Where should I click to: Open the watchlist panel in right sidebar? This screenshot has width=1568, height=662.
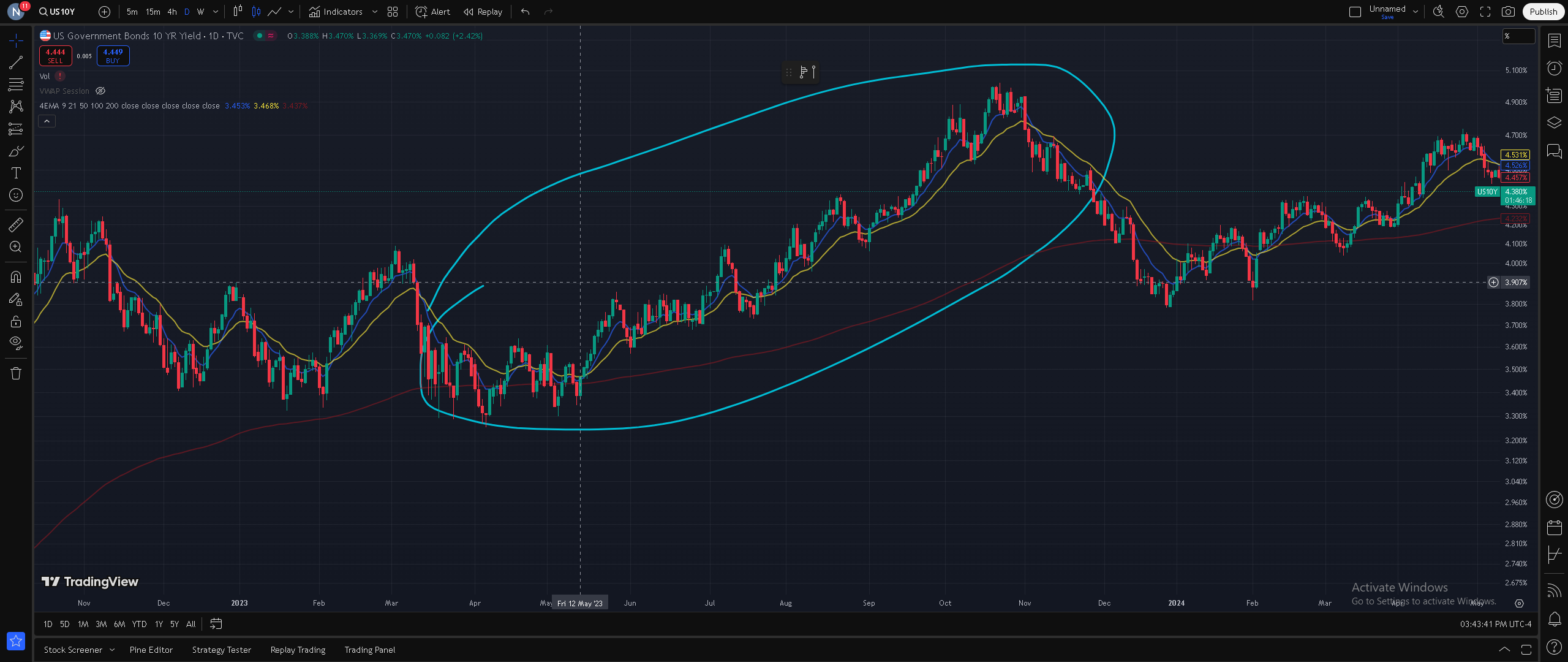tap(1554, 40)
